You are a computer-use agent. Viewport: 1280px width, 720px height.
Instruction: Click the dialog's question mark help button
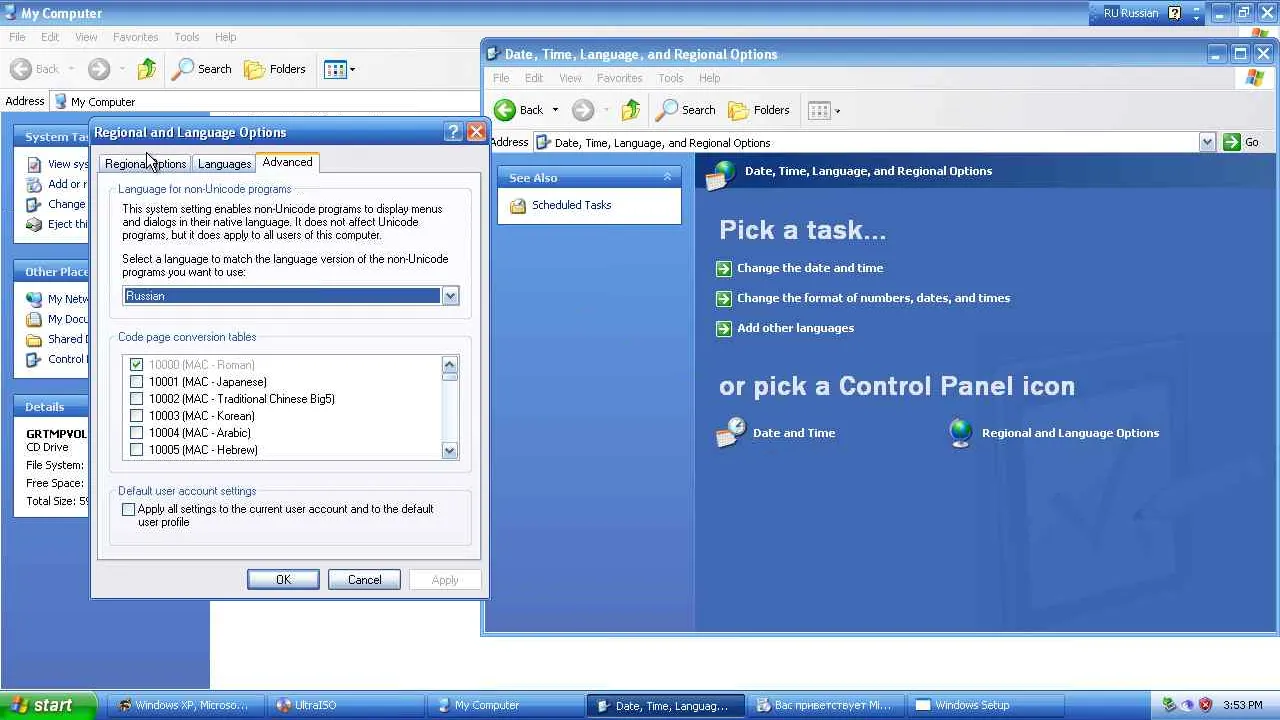(x=453, y=132)
